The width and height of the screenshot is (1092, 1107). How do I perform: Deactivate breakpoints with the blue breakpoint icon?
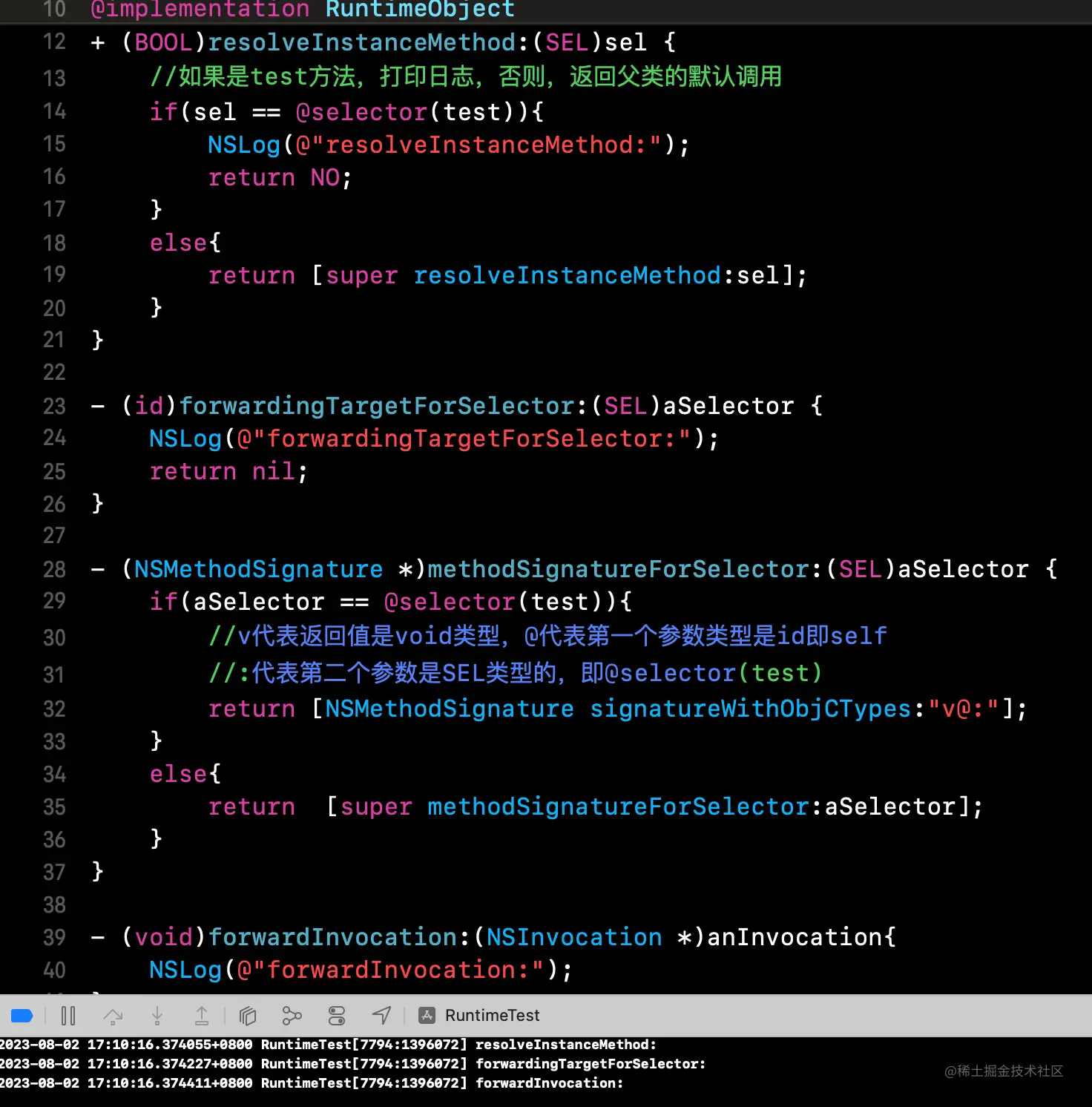coord(22,1016)
